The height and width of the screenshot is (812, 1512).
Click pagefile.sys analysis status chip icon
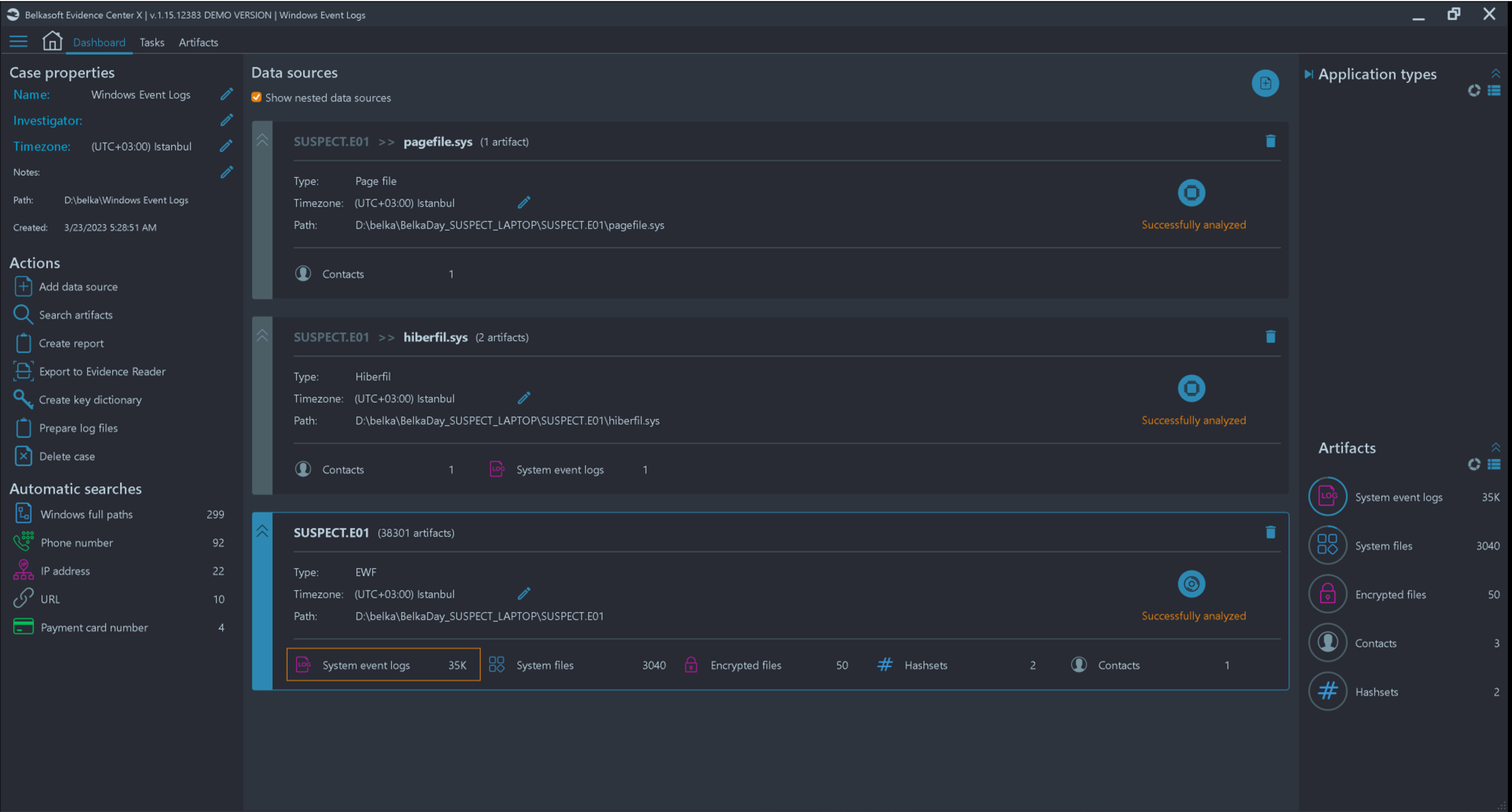(1191, 193)
